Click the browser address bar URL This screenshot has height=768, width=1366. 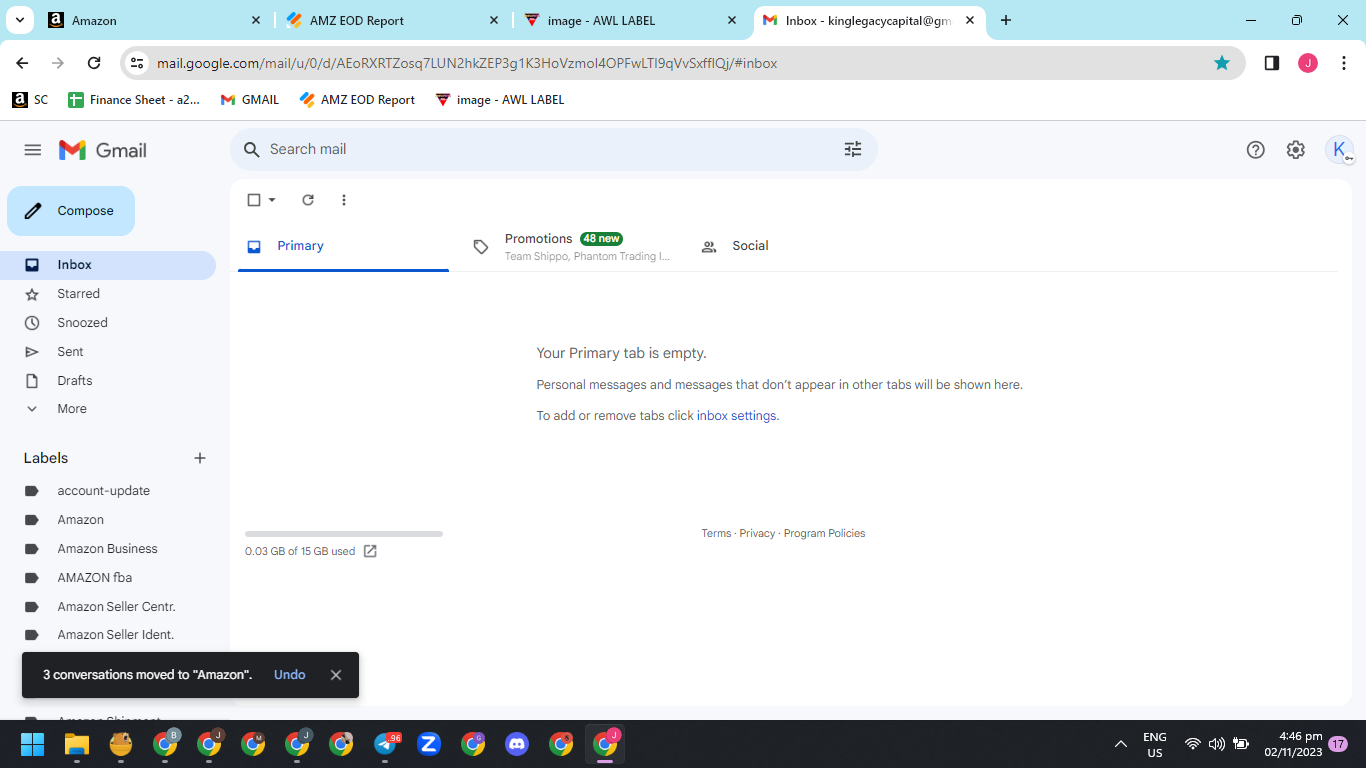coord(467,63)
